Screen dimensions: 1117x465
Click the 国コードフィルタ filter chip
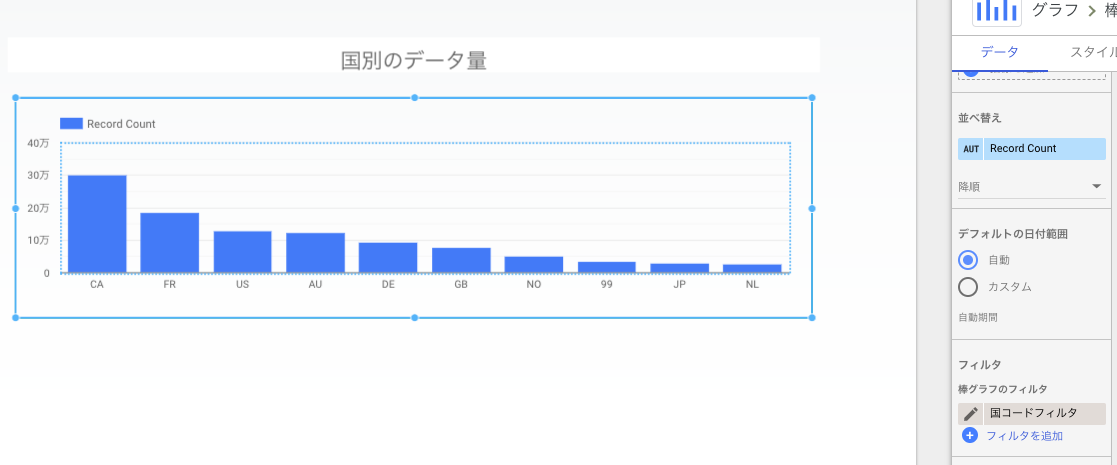click(1044, 414)
